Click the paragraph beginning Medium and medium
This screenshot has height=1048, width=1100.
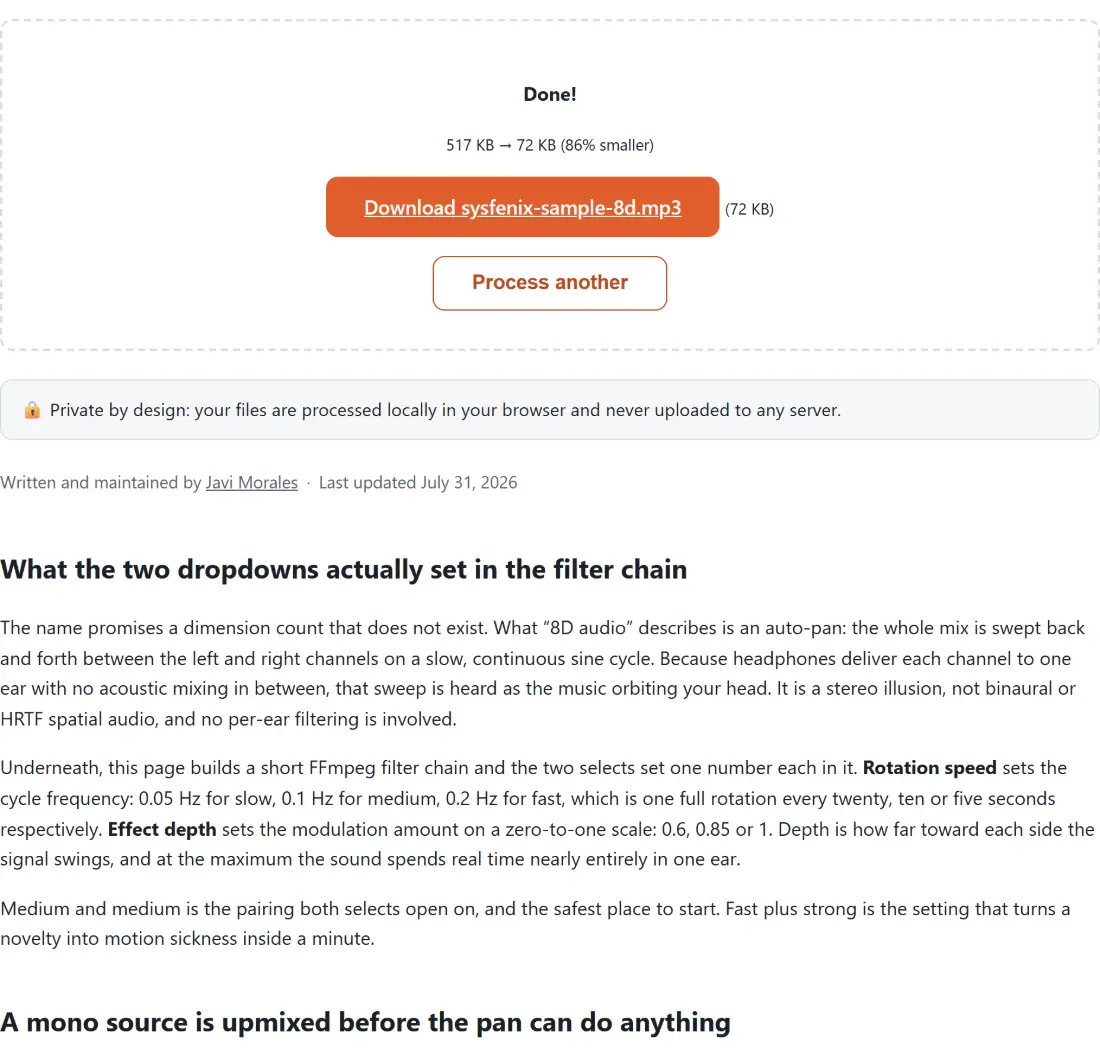(x=535, y=924)
